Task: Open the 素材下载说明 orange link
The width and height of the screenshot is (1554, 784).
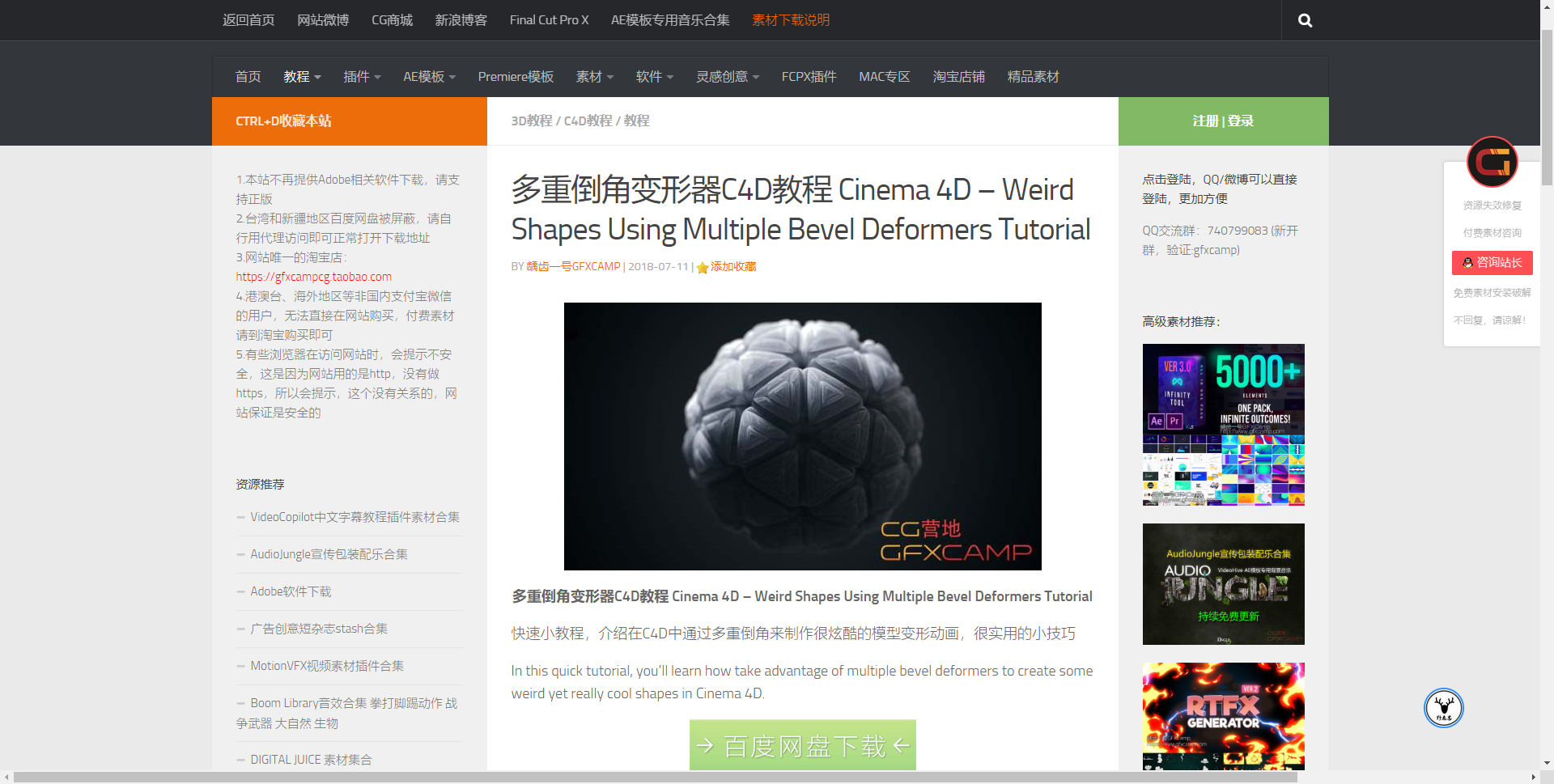Action: [791, 20]
